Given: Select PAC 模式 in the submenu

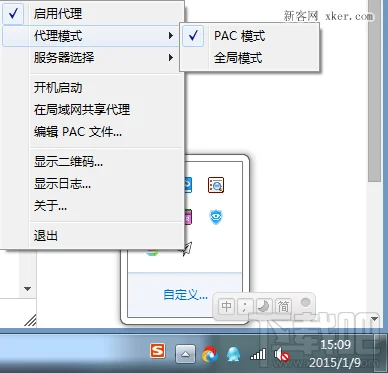Looking at the screenshot, I should (x=249, y=36).
